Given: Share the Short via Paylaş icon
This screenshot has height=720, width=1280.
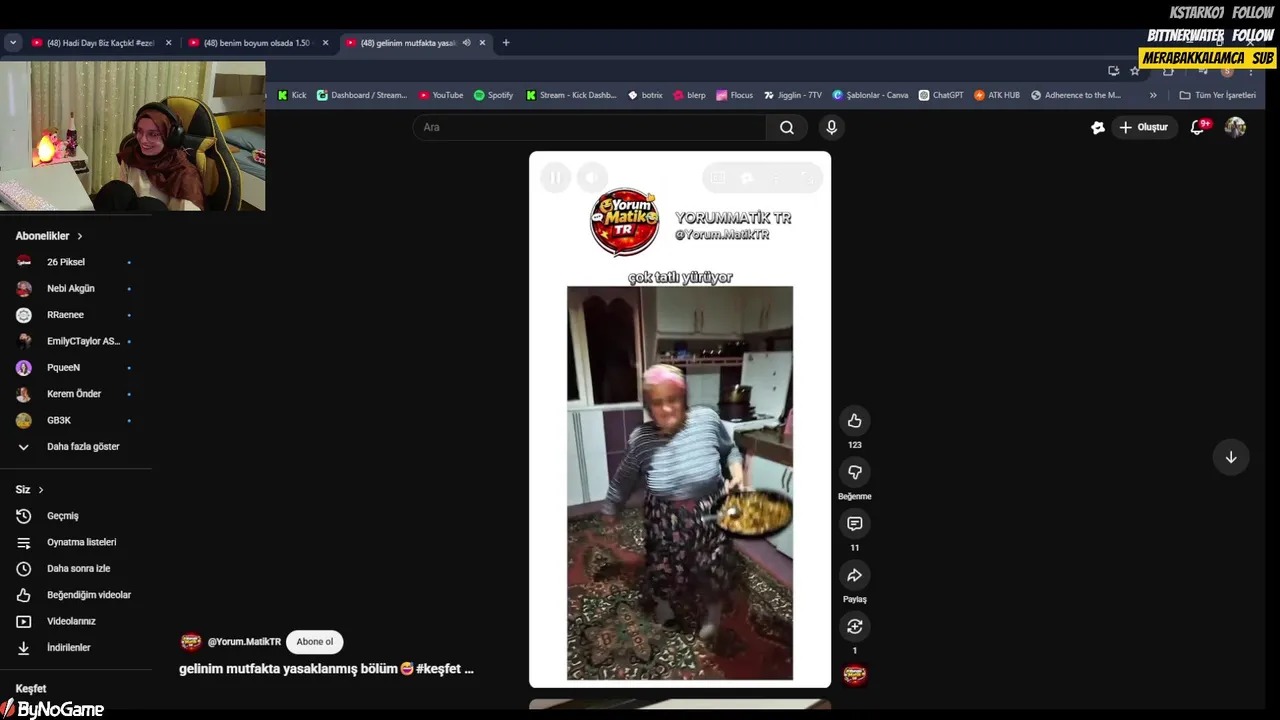Looking at the screenshot, I should point(854,575).
